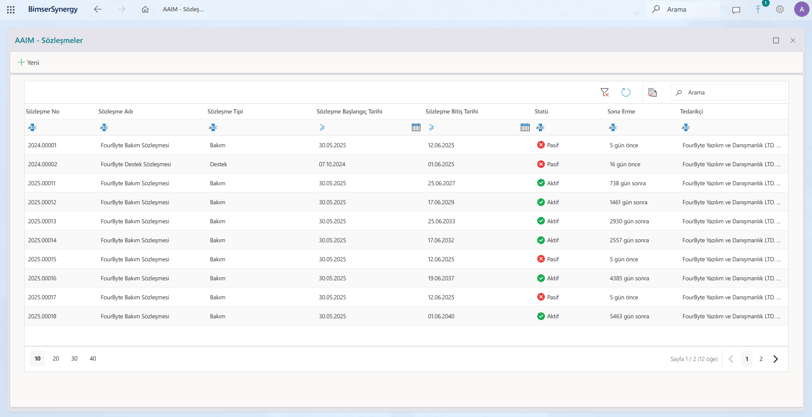
Task: Navigate back with the arrow button
Action: (x=97, y=9)
